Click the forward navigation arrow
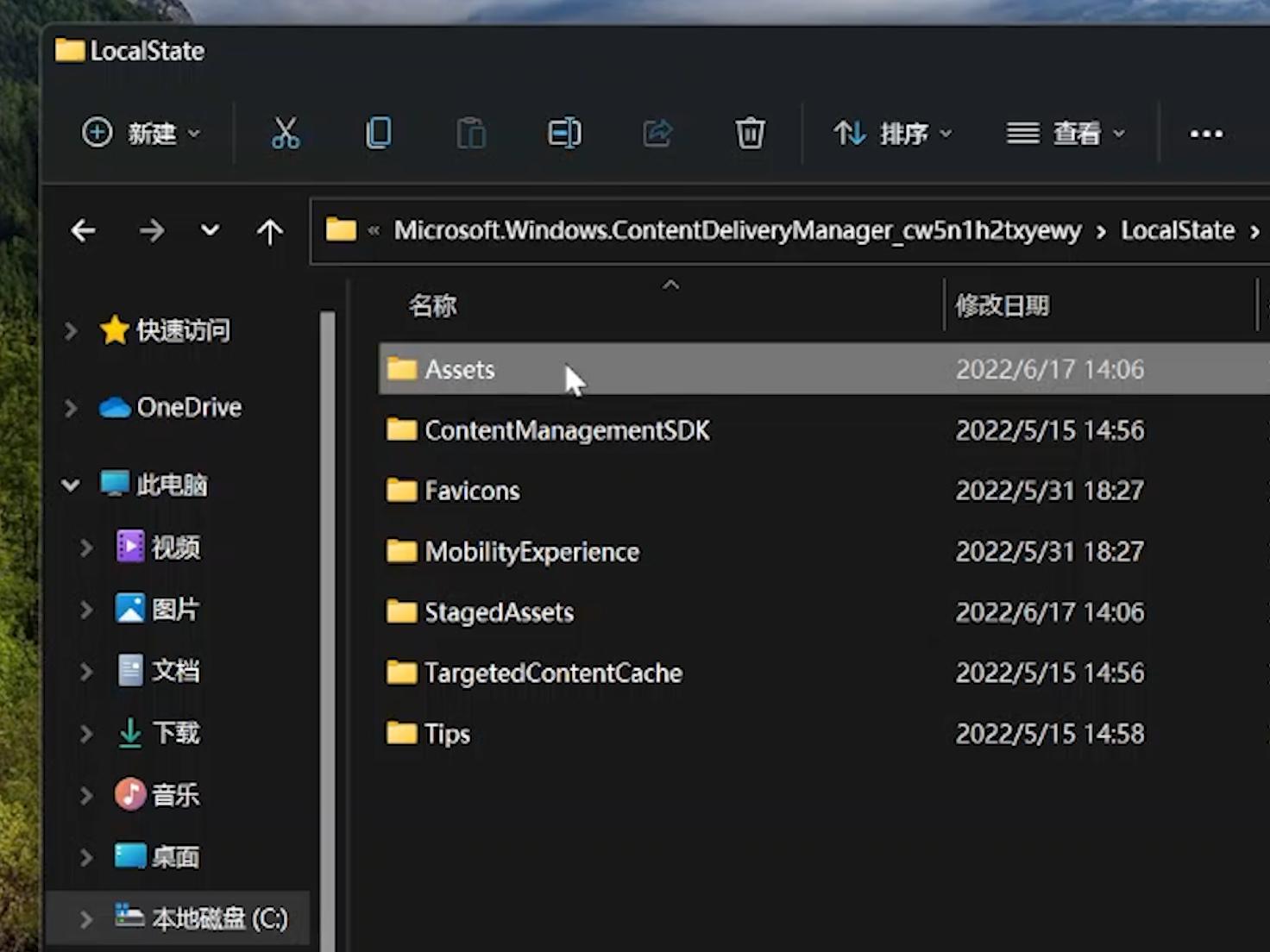This screenshot has width=1270, height=952. coord(152,230)
